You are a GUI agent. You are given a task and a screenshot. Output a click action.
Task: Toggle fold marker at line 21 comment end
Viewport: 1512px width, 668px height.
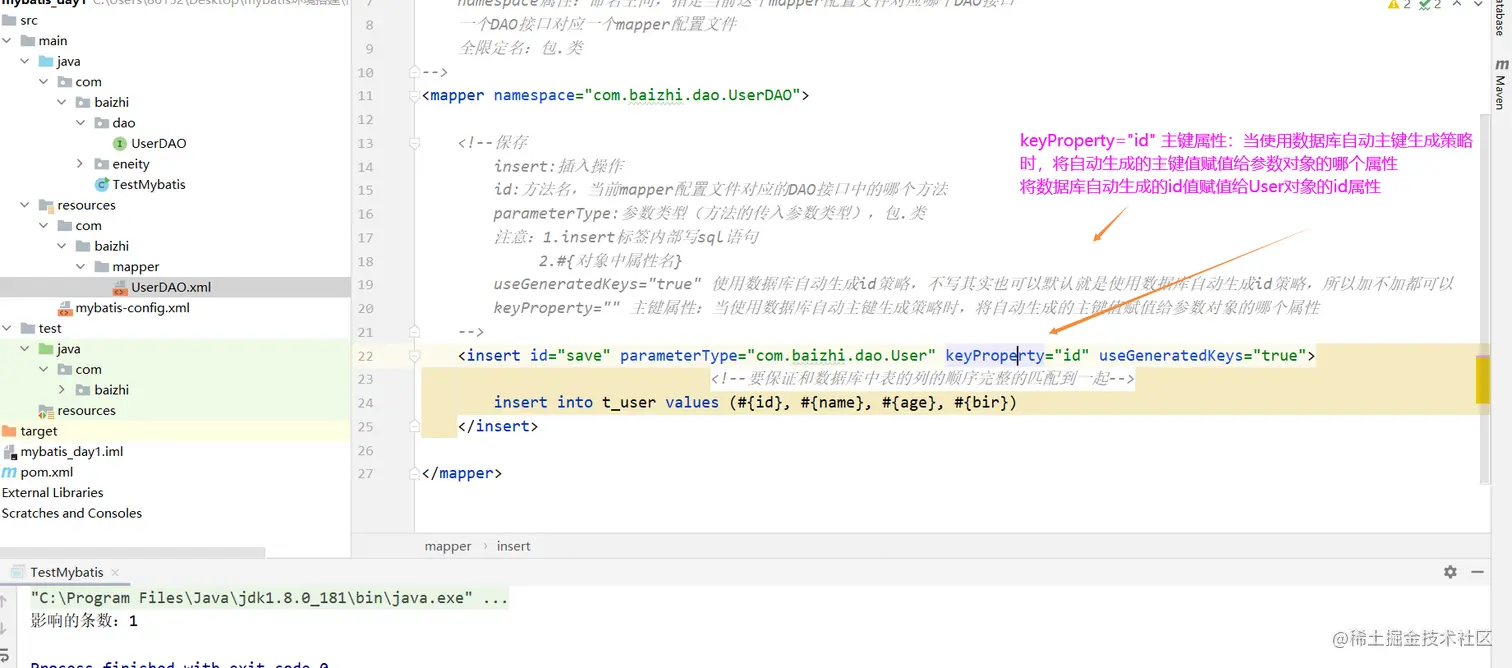(x=414, y=331)
